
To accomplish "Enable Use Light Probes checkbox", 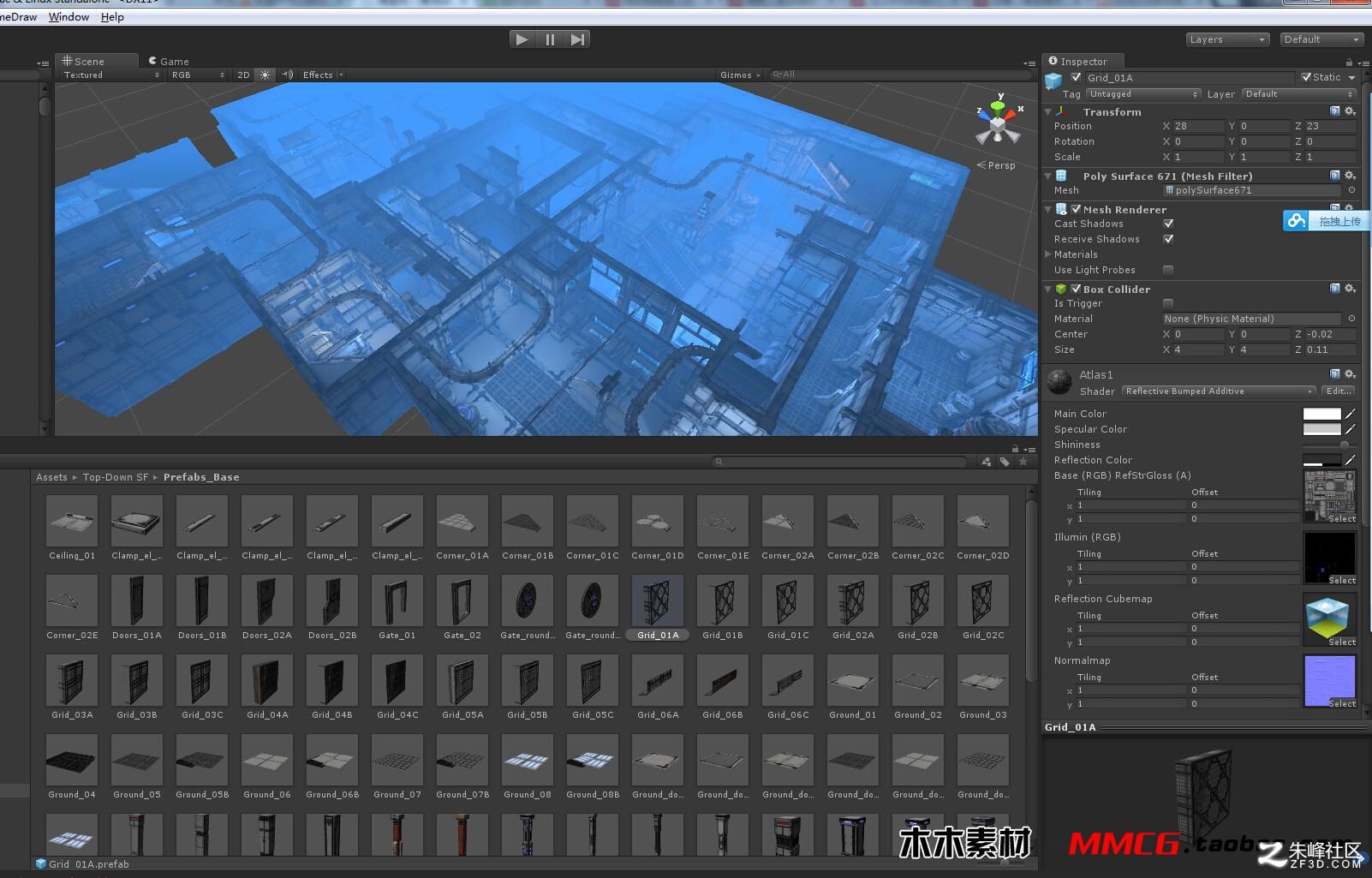I will (x=1168, y=270).
